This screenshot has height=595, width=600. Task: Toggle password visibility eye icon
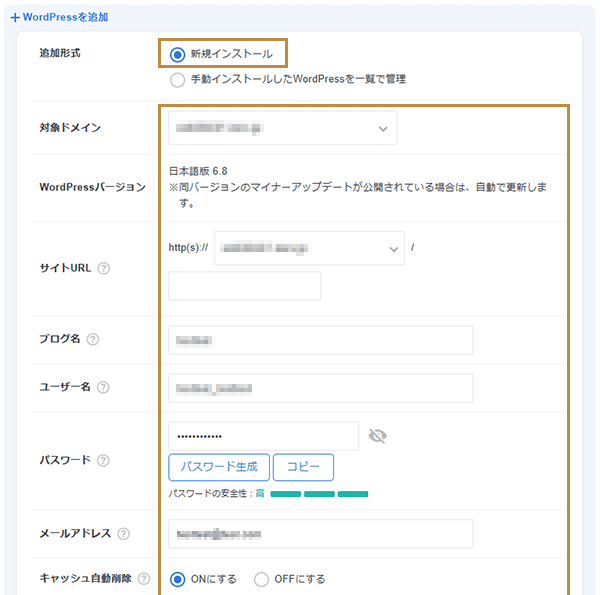click(x=377, y=436)
